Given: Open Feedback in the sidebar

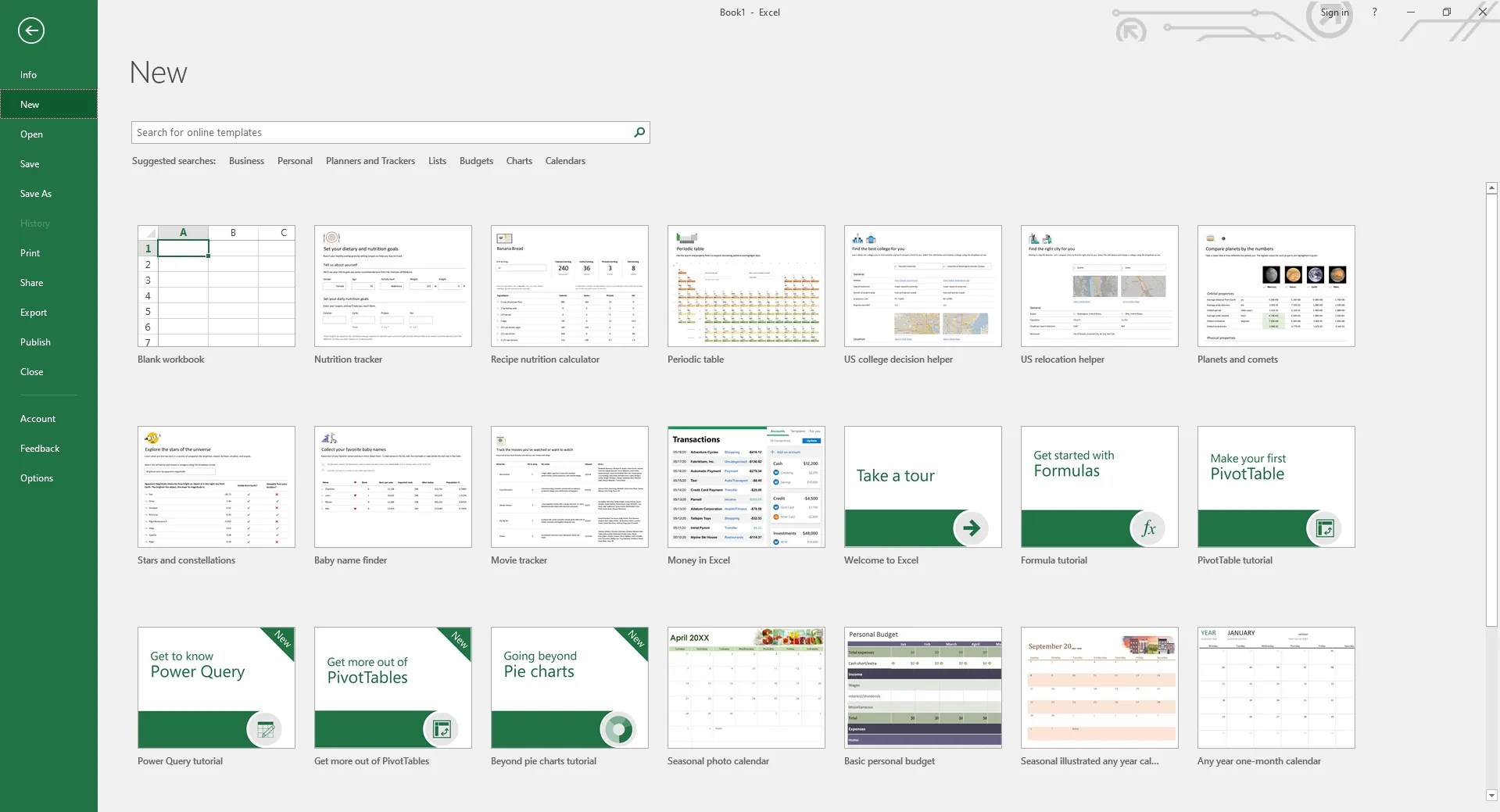Looking at the screenshot, I should click(48, 449).
